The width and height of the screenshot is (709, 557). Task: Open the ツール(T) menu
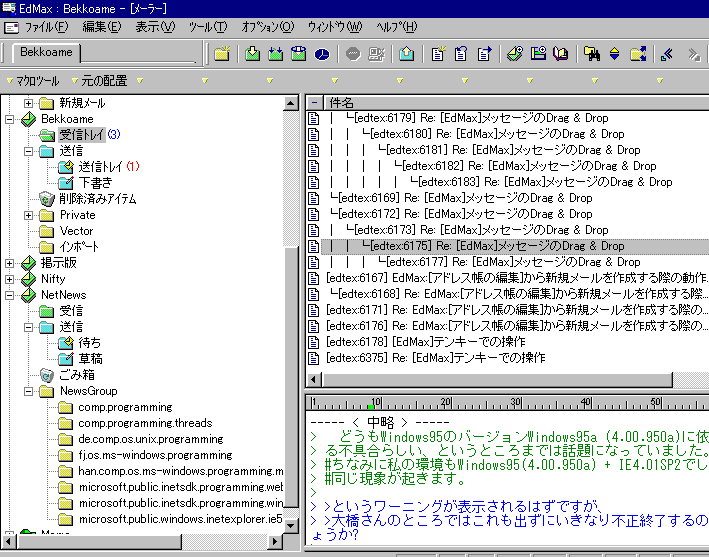click(x=208, y=27)
